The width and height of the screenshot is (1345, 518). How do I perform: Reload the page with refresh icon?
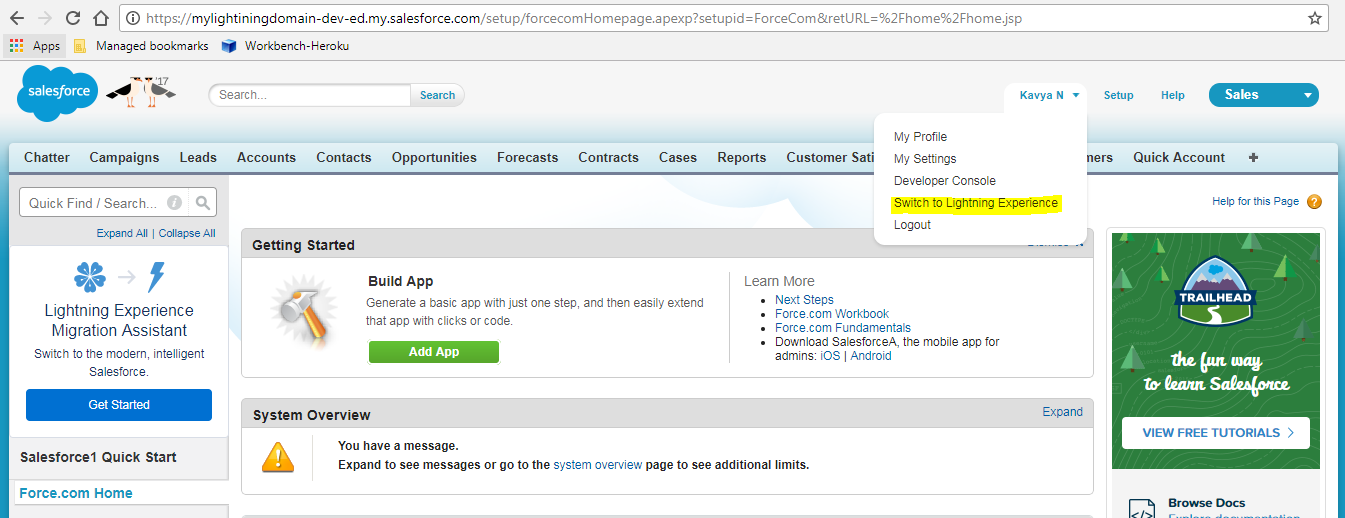click(73, 18)
